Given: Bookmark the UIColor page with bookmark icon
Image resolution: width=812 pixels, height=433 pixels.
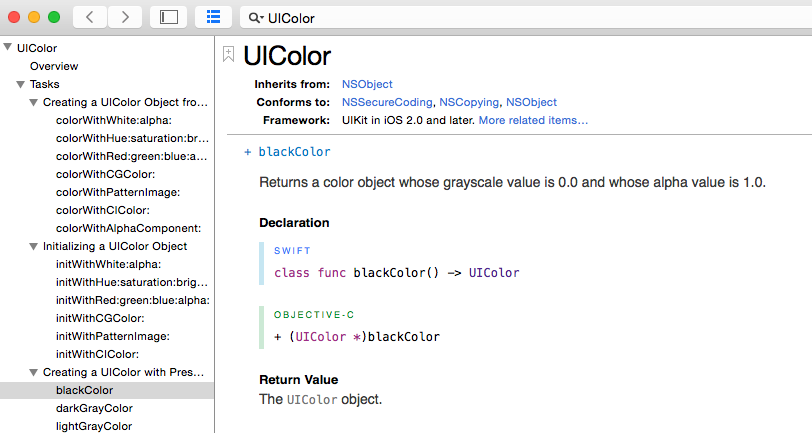Looking at the screenshot, I should click(x=228, y=54).
